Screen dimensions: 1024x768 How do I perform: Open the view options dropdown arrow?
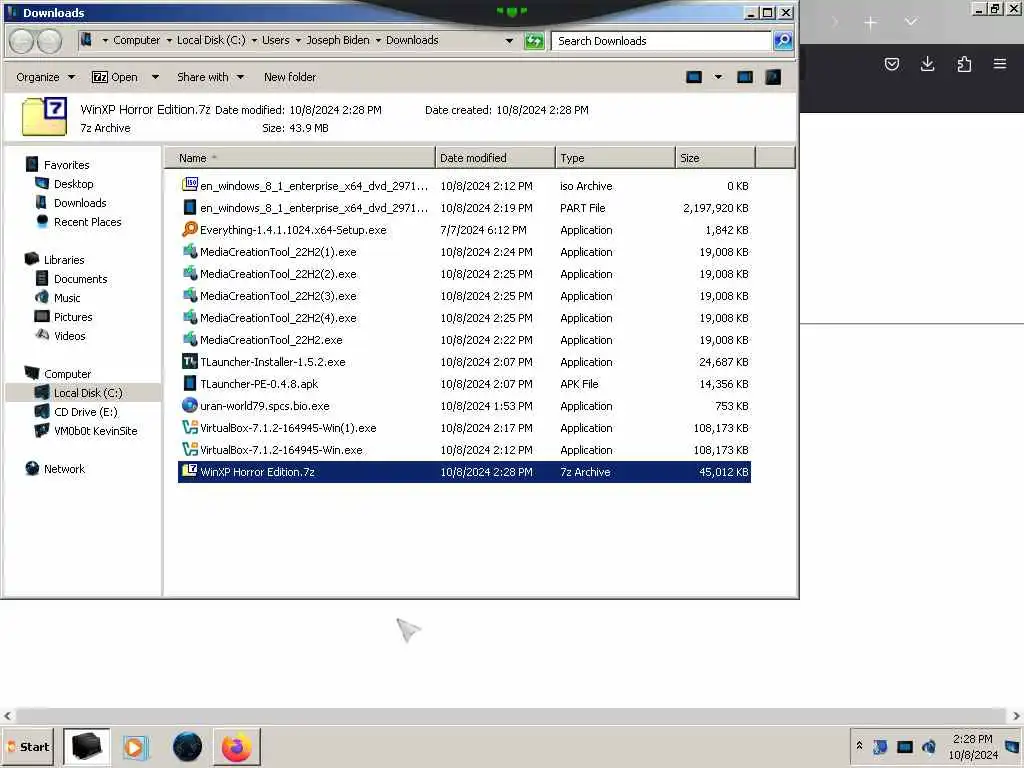pyautogui.click(x=718, y=77)
